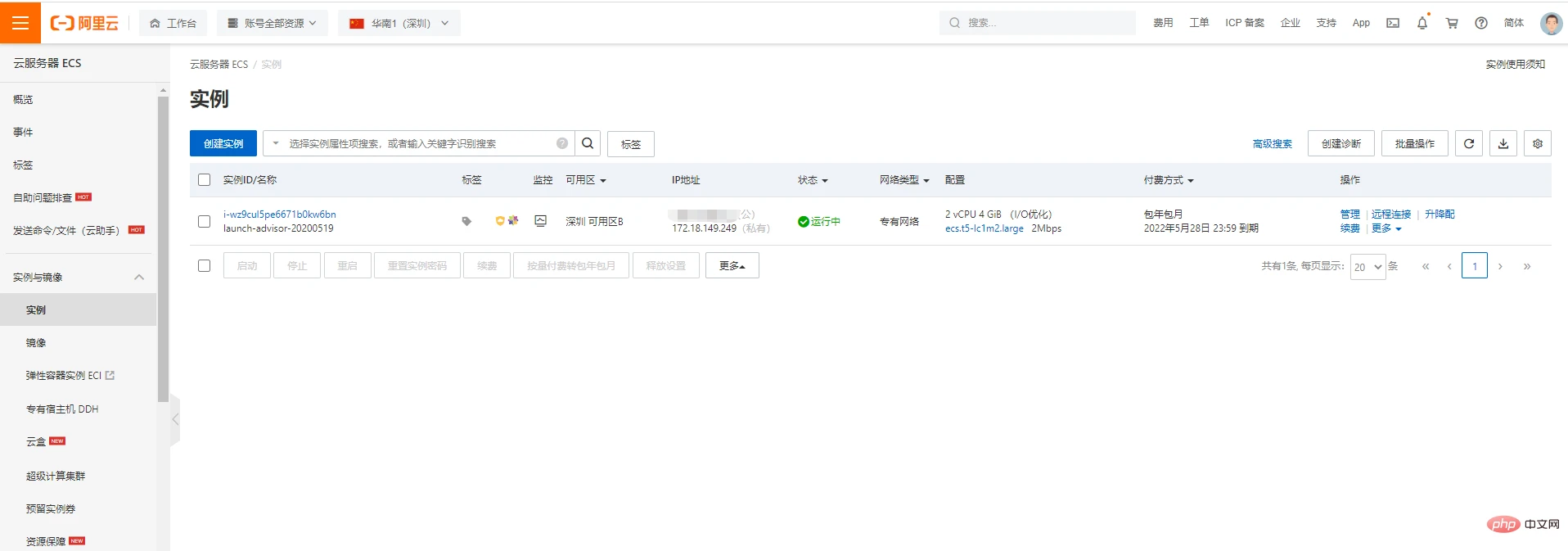Image resolution: width=1568 pixels, height=551 pixels.
Task: Open the 工作台 workbench home
Action: coord(173,23)
